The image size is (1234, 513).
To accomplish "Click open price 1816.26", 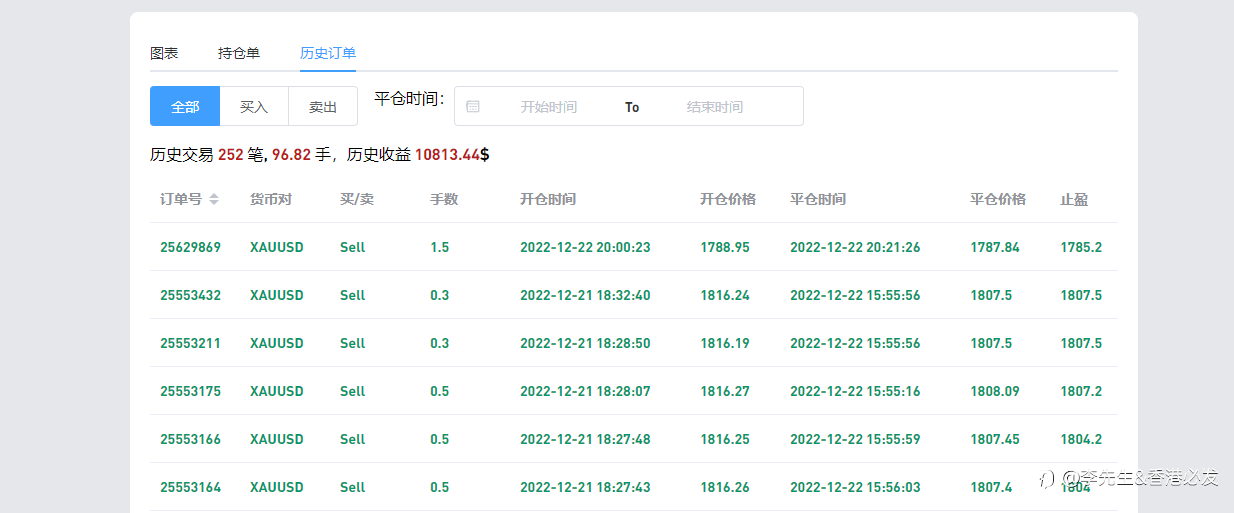I will [x=725, y=487].
